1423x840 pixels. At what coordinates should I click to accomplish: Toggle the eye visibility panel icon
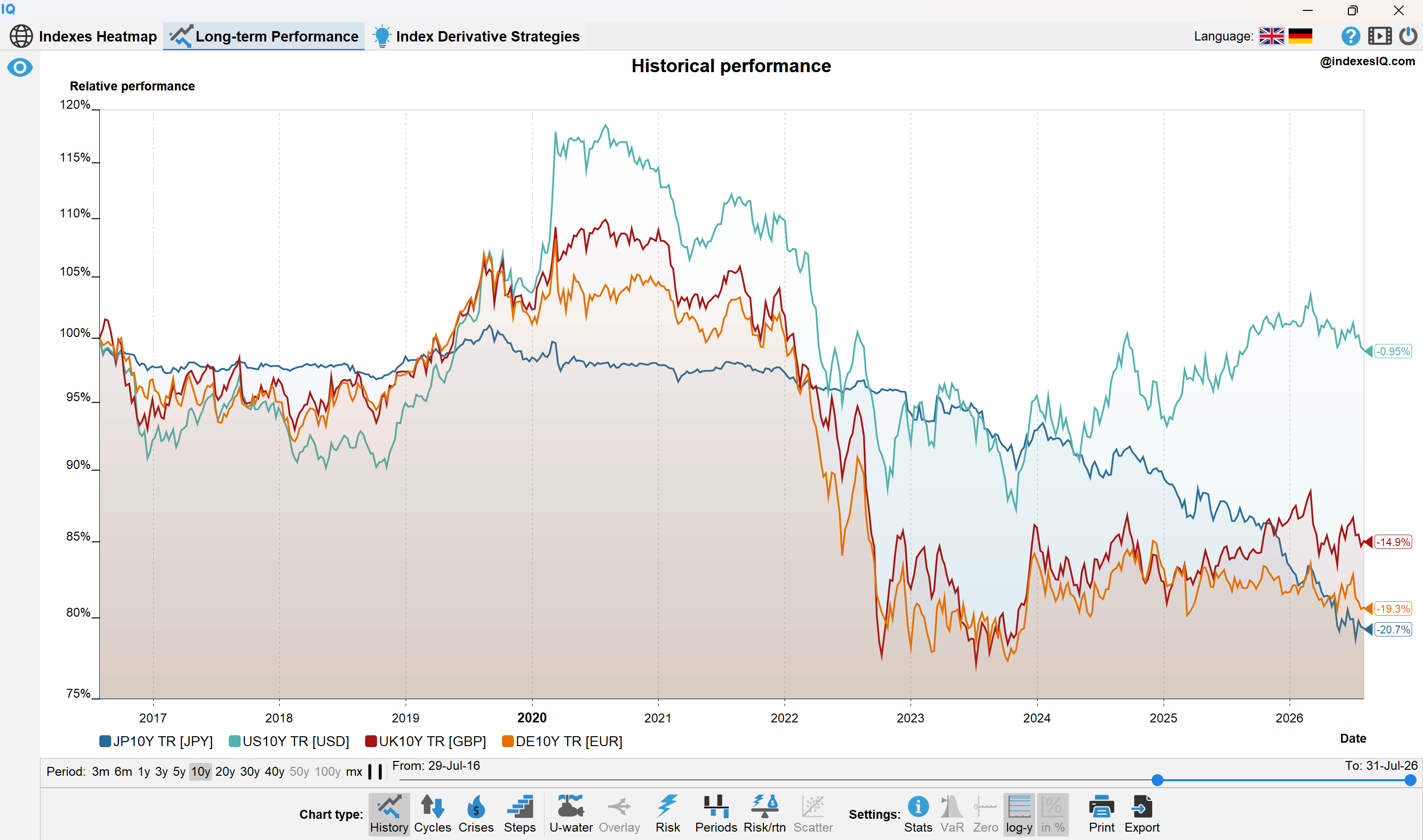[x=20, y=68]
